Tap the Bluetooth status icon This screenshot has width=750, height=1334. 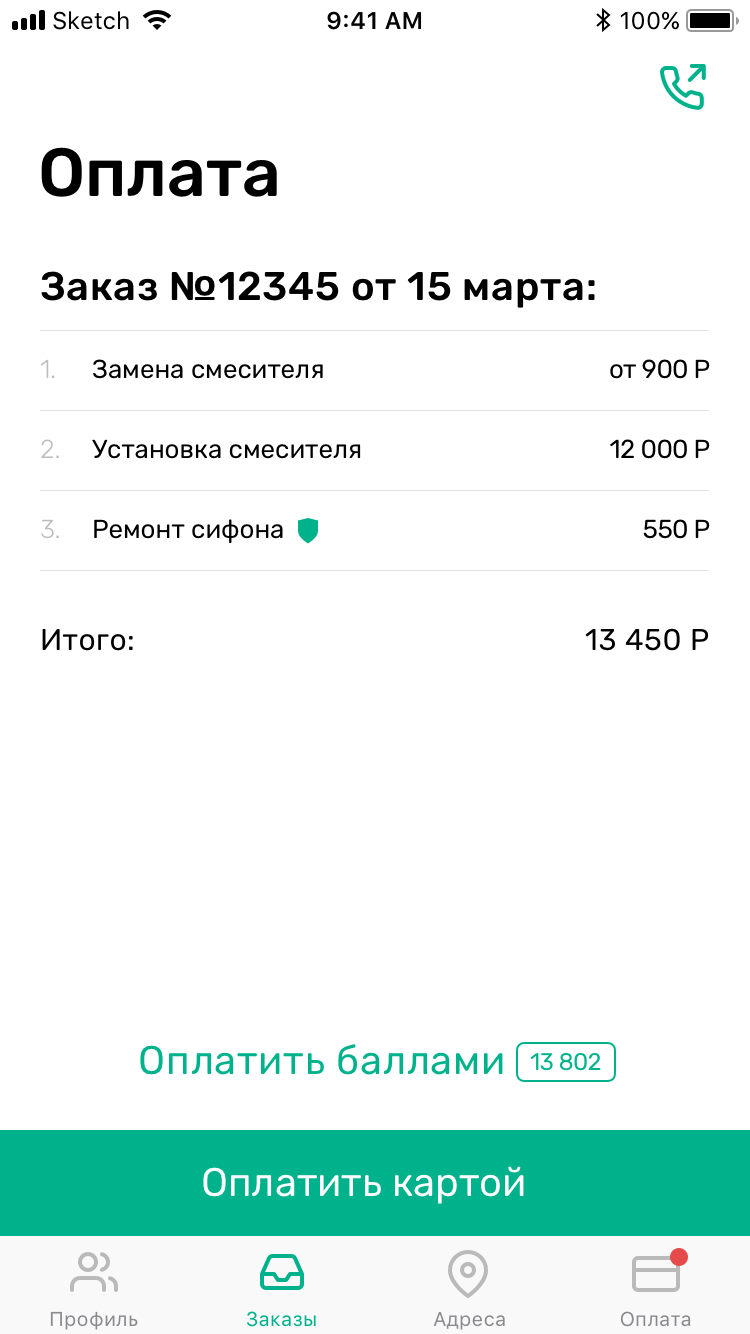602,20
